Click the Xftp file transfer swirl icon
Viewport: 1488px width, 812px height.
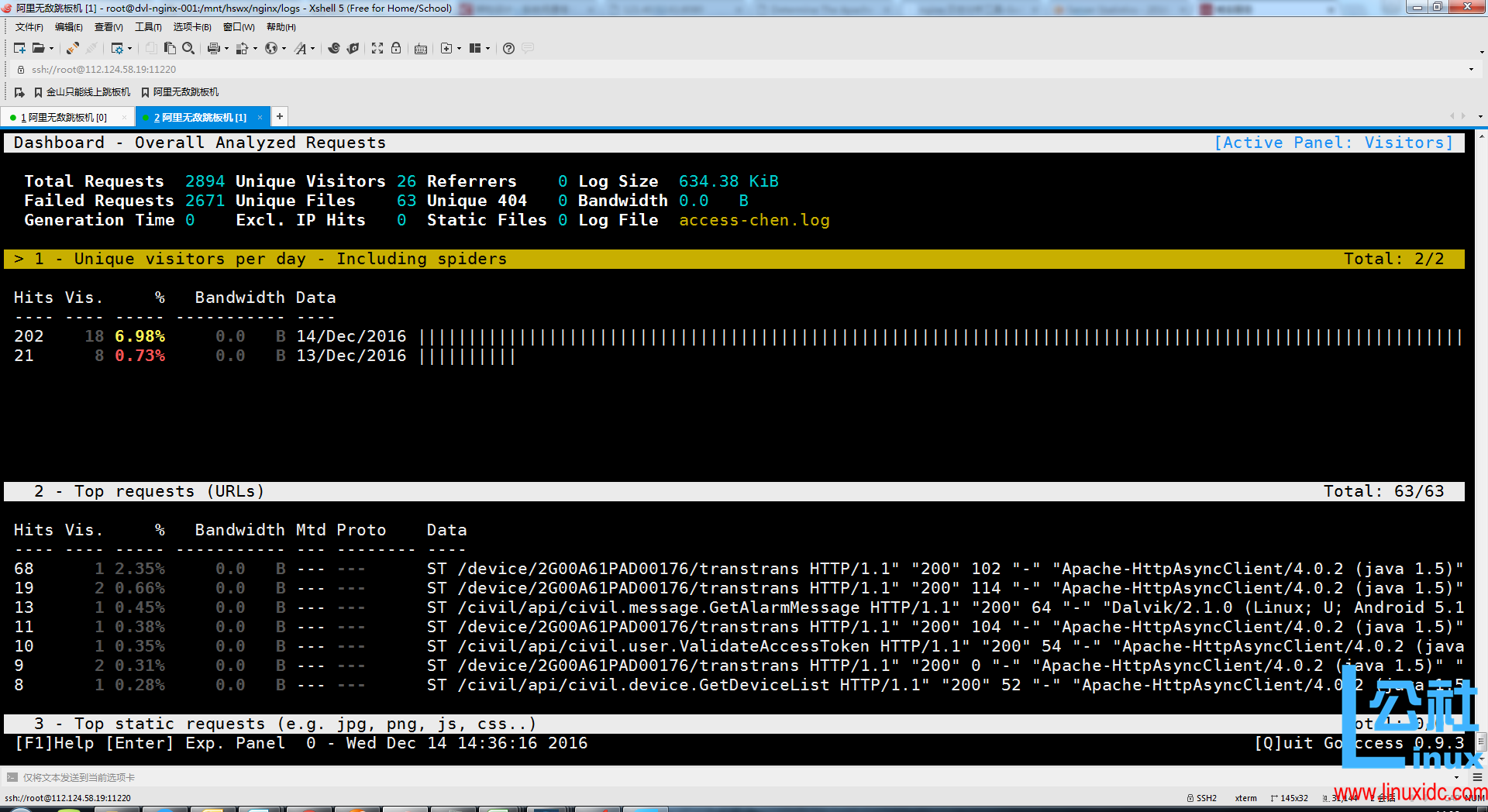click(334, 48)
